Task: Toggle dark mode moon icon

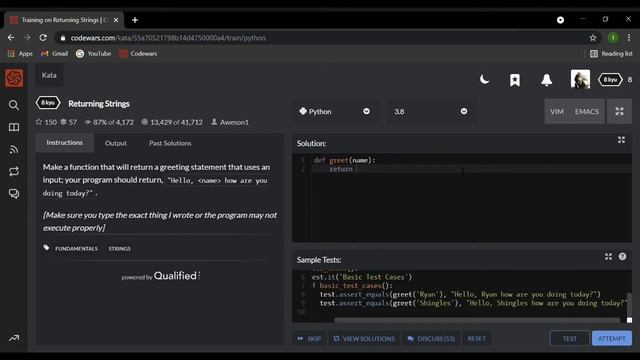Action: [484, 79]
